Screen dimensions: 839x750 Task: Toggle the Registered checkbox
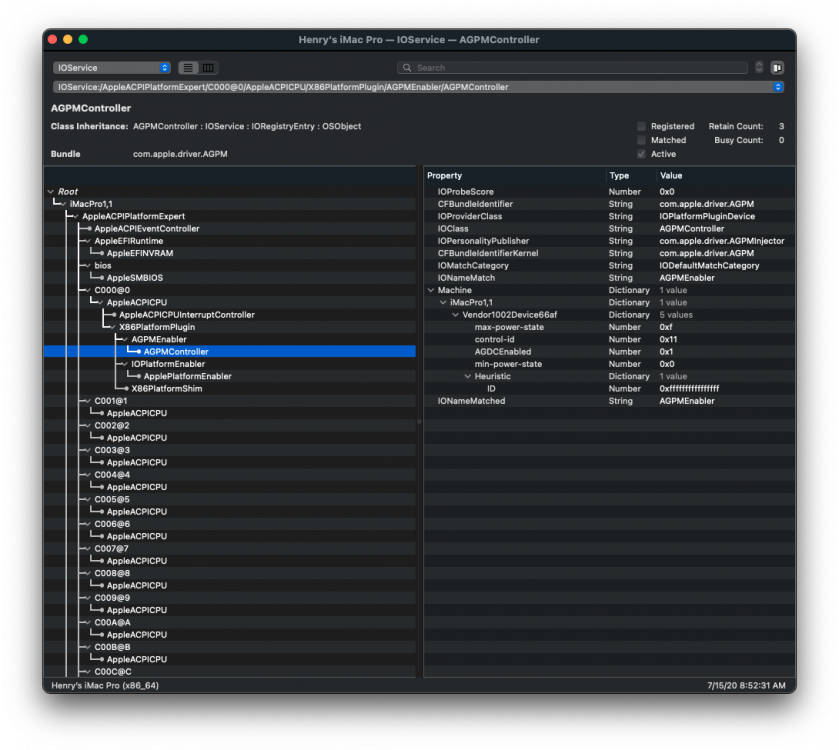[x=641, y=126]
